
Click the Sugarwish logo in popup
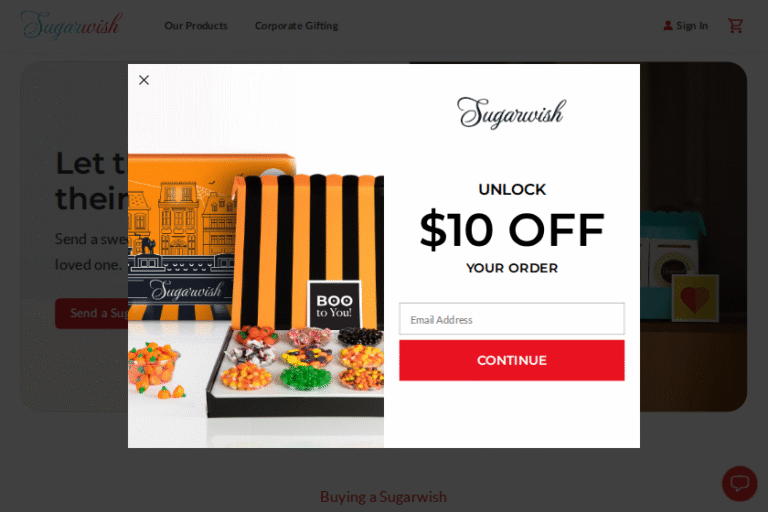click(512, 113)
